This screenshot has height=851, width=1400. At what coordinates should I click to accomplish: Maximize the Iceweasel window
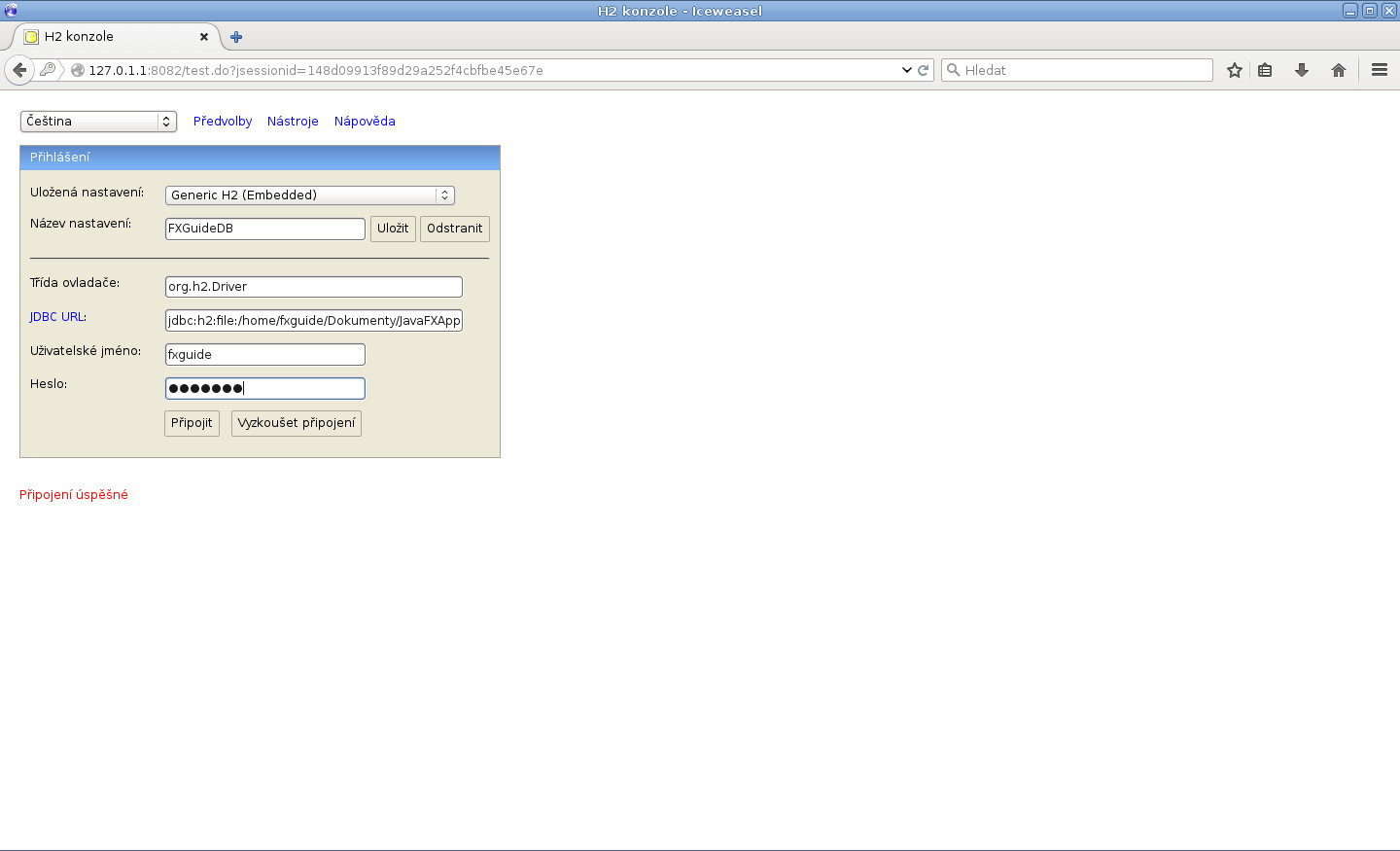pyautogui.click(x=1369, y=11)
